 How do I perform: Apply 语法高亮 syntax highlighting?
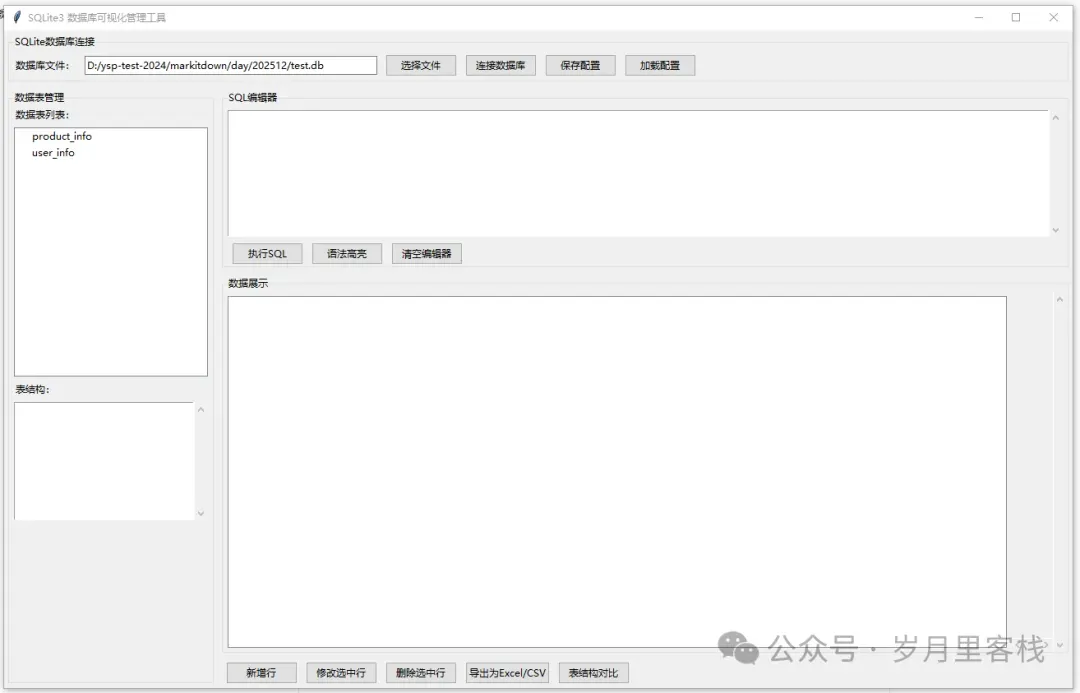point(347,254)
